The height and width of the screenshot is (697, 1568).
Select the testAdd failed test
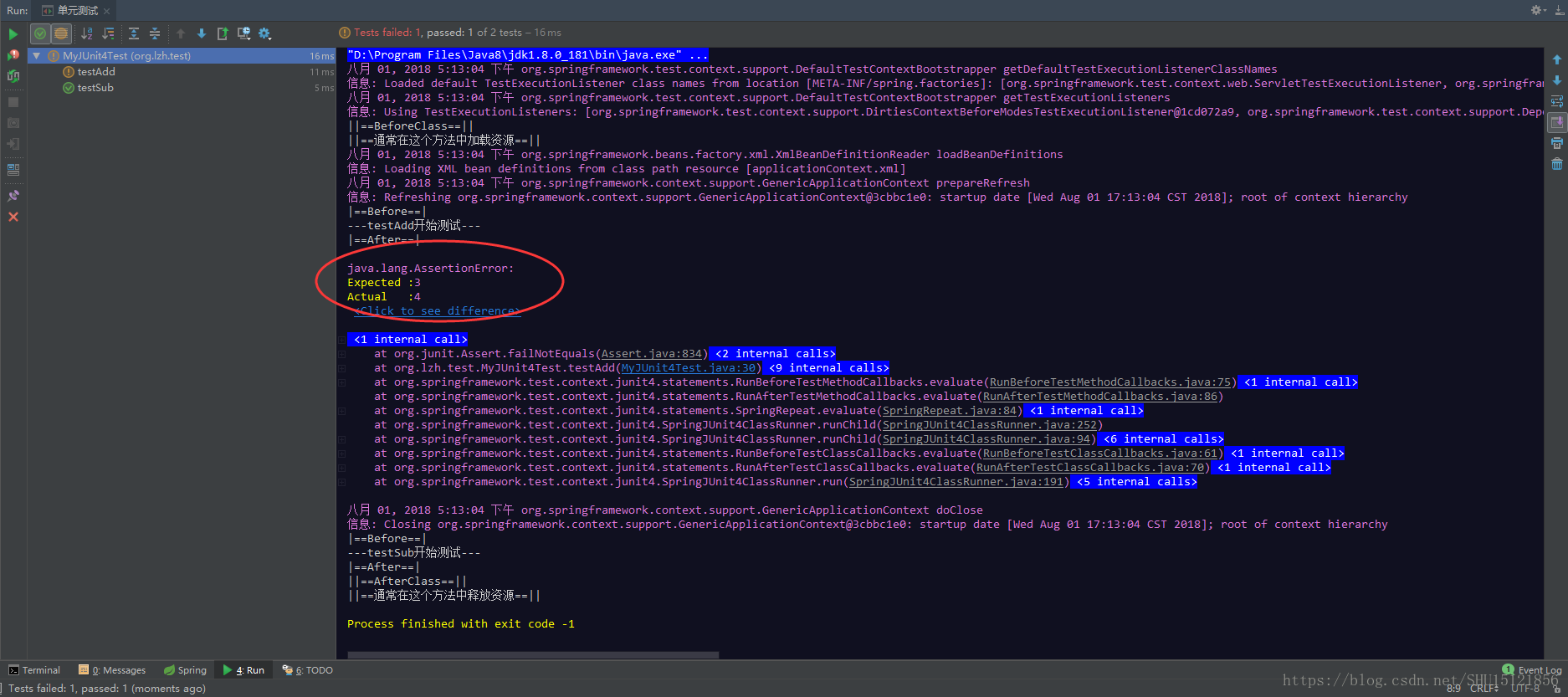96,72
